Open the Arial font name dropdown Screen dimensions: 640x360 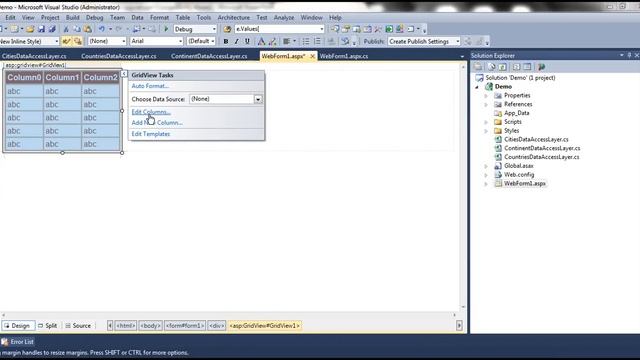pyautogui.click(x=180, y=41)
